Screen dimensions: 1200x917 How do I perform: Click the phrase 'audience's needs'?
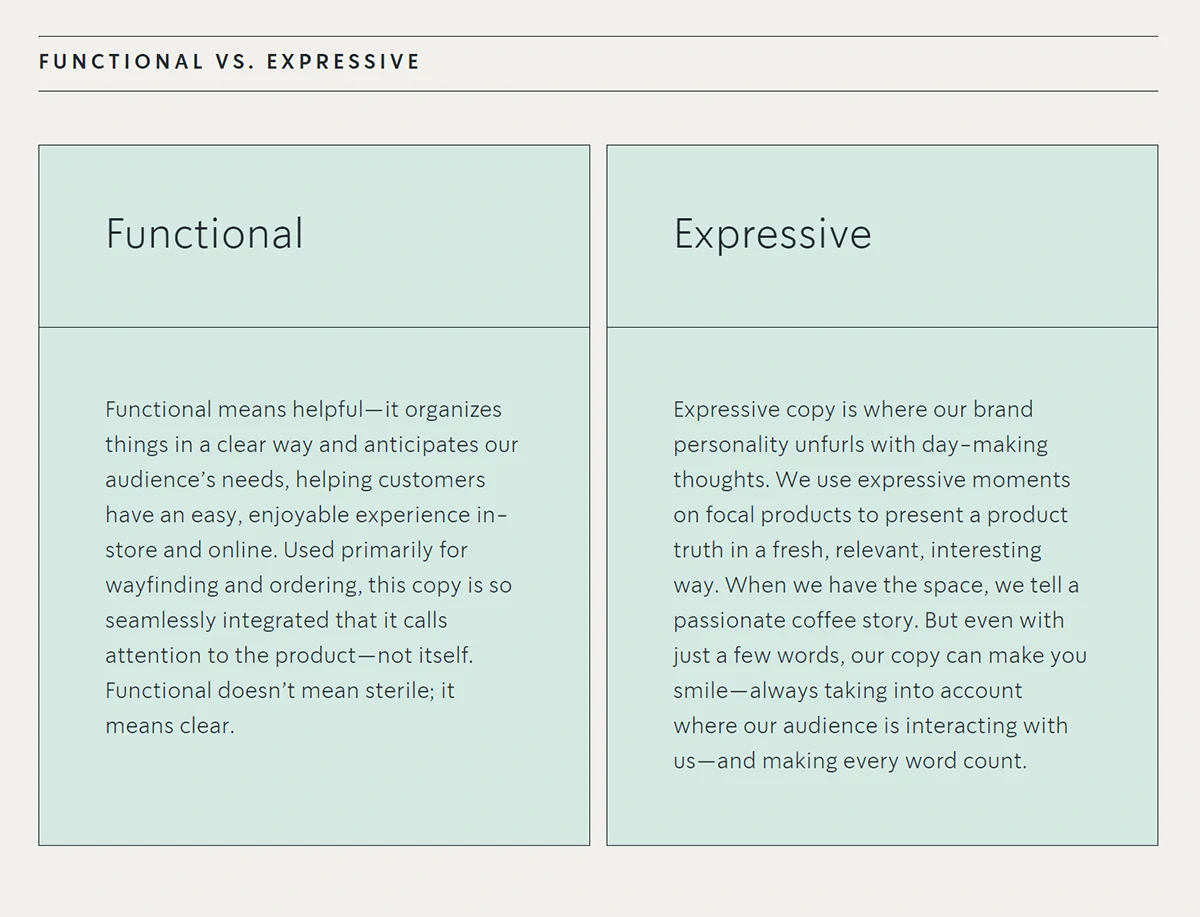pos(196,480)
